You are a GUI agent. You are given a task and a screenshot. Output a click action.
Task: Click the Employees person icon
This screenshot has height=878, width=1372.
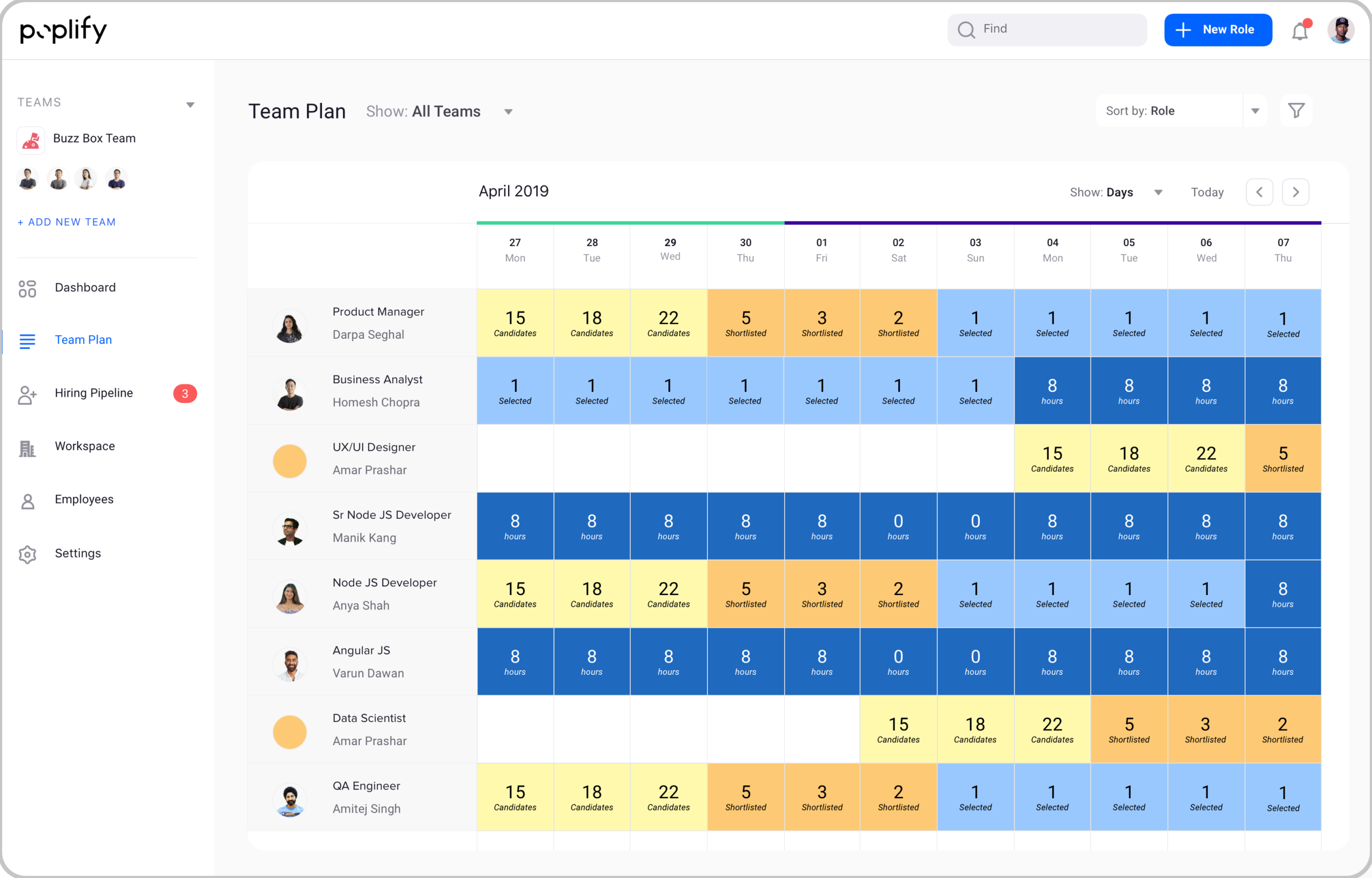(27, 501)
